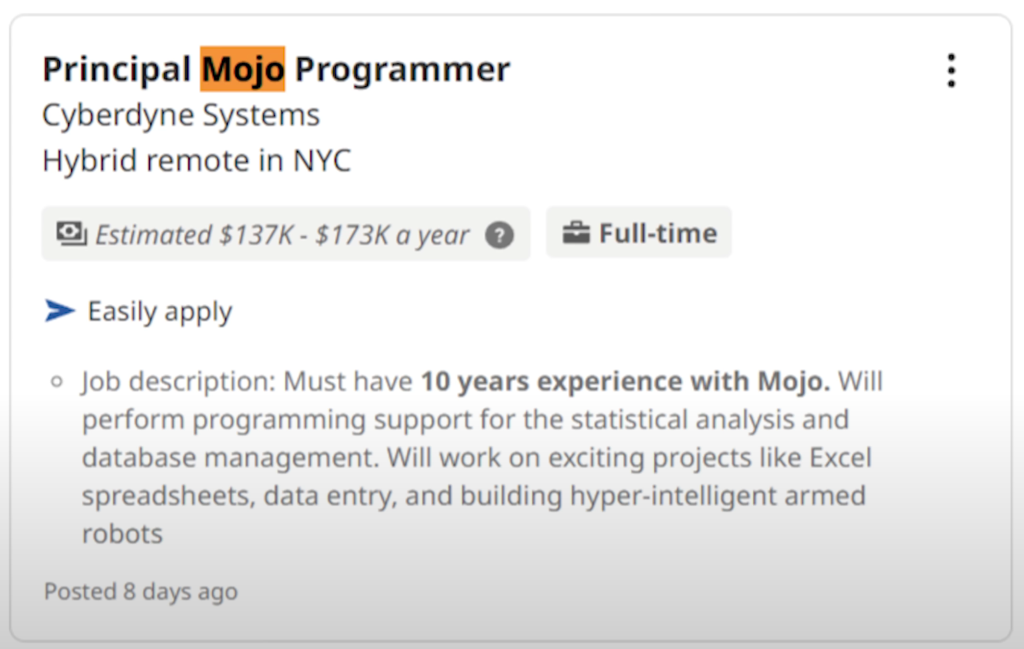Click the job description bullet point
The width and height of the screenshot is (1024, 649).
click(x=57, y=381)
